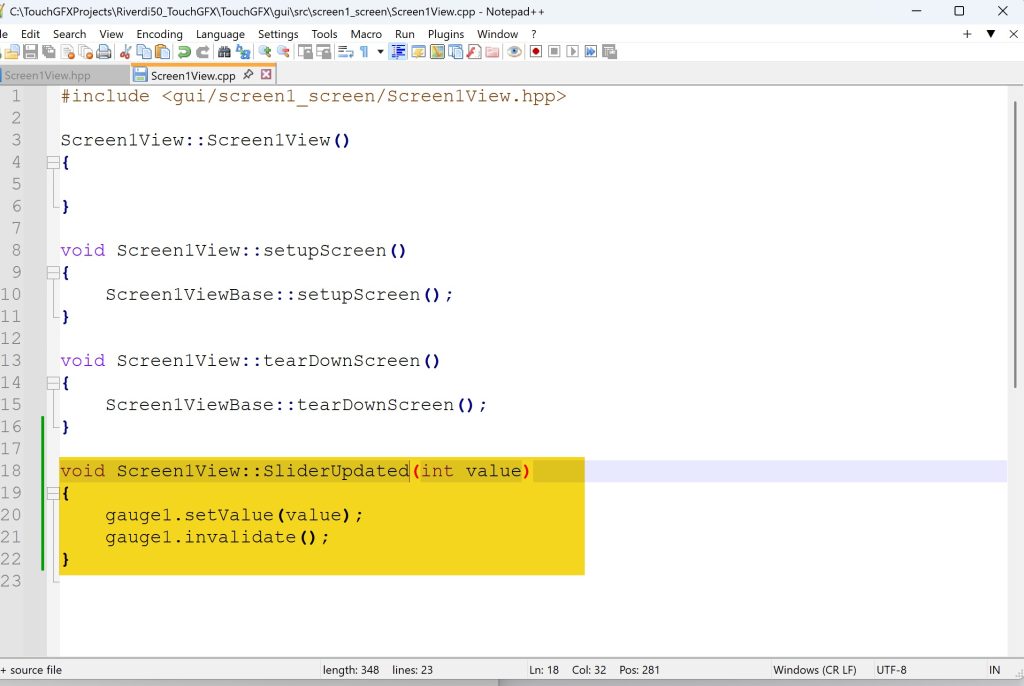Toggle the Indent Guide toolbar button
The width and height of the screenshot is (1024, 686).
(398, 51)
